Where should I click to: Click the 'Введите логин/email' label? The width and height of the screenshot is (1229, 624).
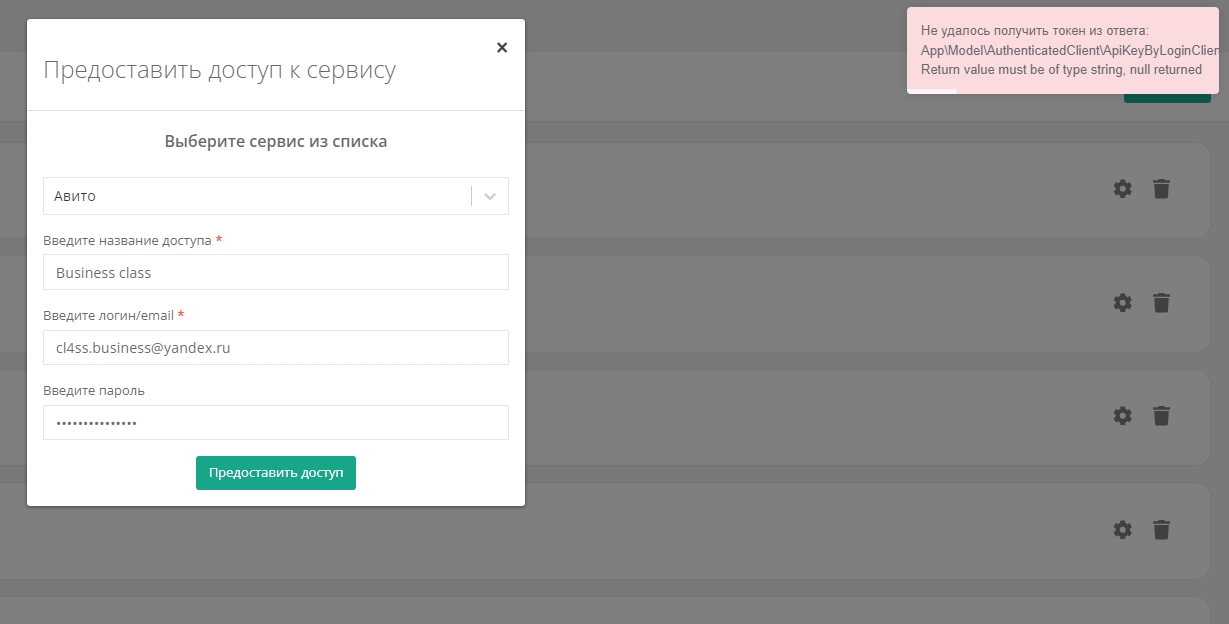108,316
